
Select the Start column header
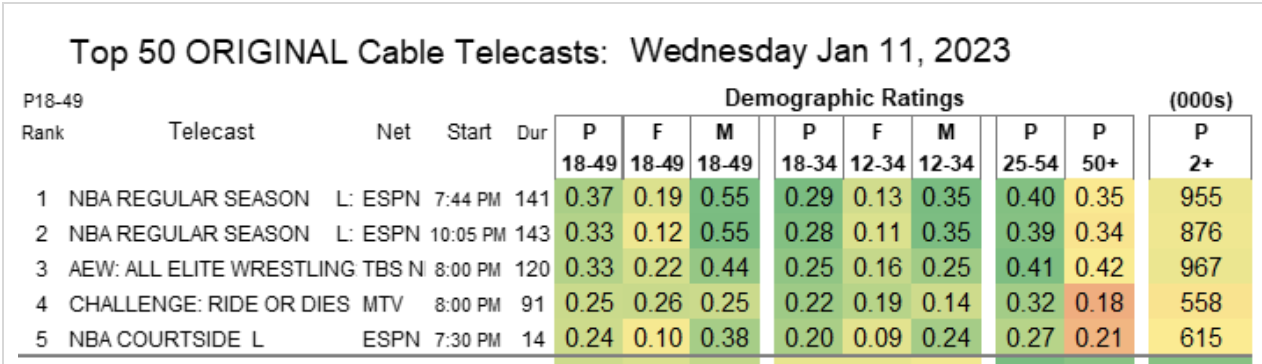(469, 132)
